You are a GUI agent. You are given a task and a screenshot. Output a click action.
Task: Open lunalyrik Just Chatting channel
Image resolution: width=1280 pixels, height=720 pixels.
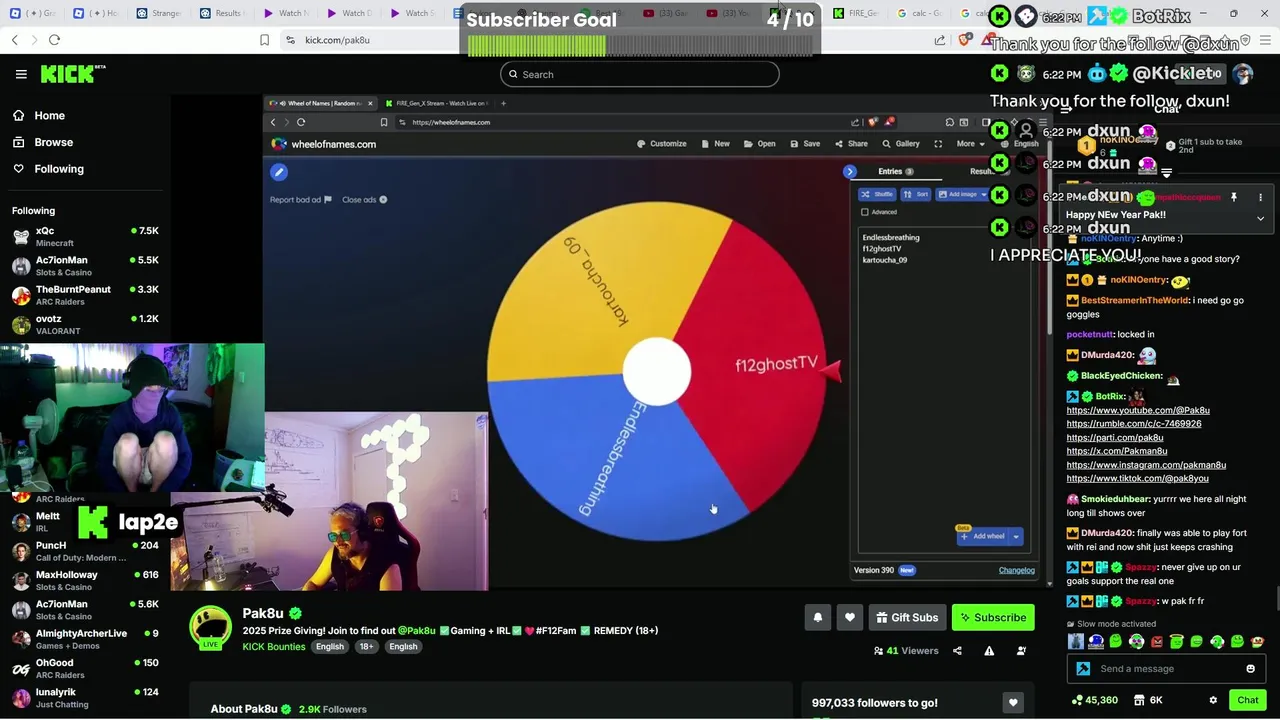[x=86, y=697]
